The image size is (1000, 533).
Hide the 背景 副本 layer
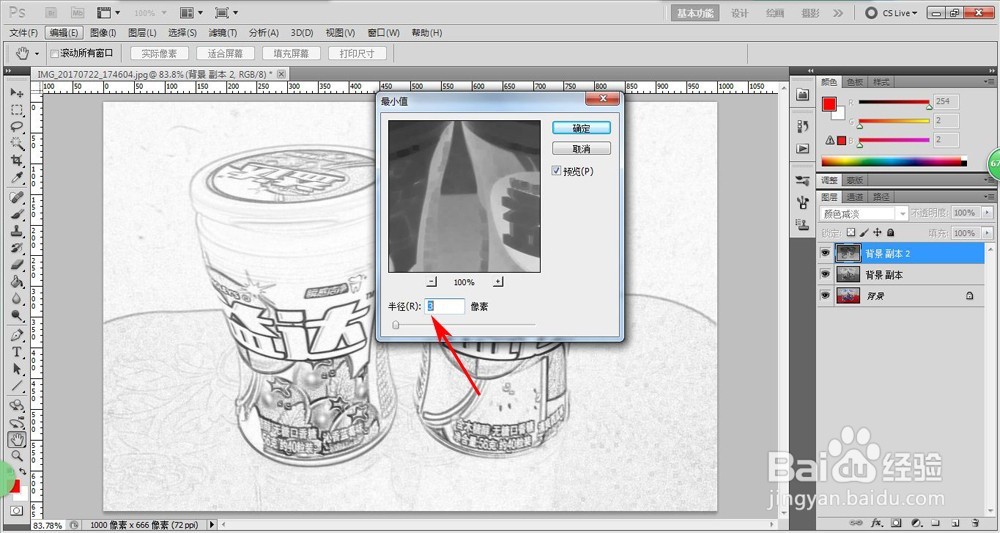(x=825, y=274)
